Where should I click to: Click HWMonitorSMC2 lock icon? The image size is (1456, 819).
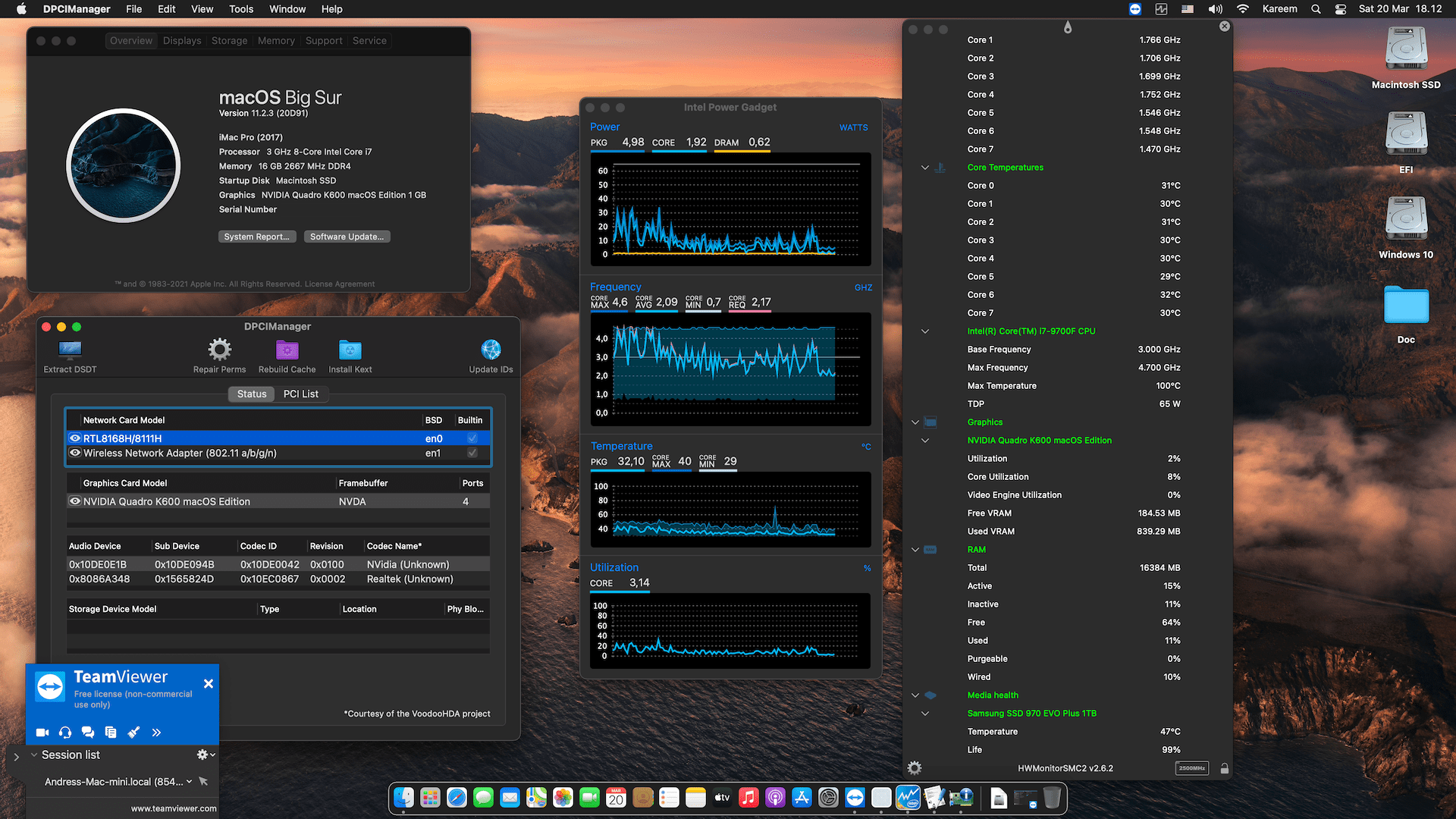tap(1225, 768)
